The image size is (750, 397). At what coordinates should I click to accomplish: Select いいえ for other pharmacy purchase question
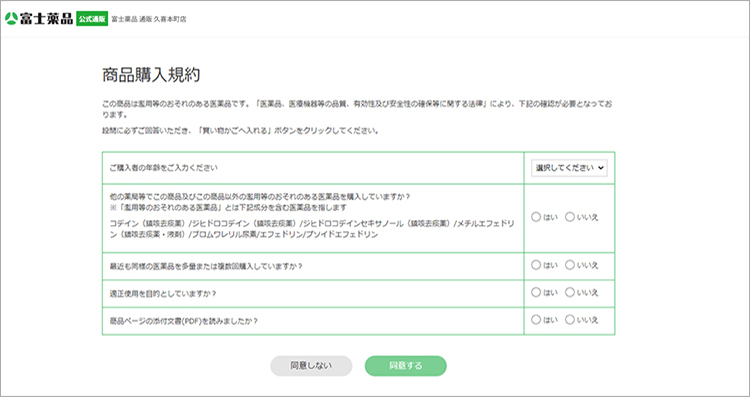click(x=570, y=217)
